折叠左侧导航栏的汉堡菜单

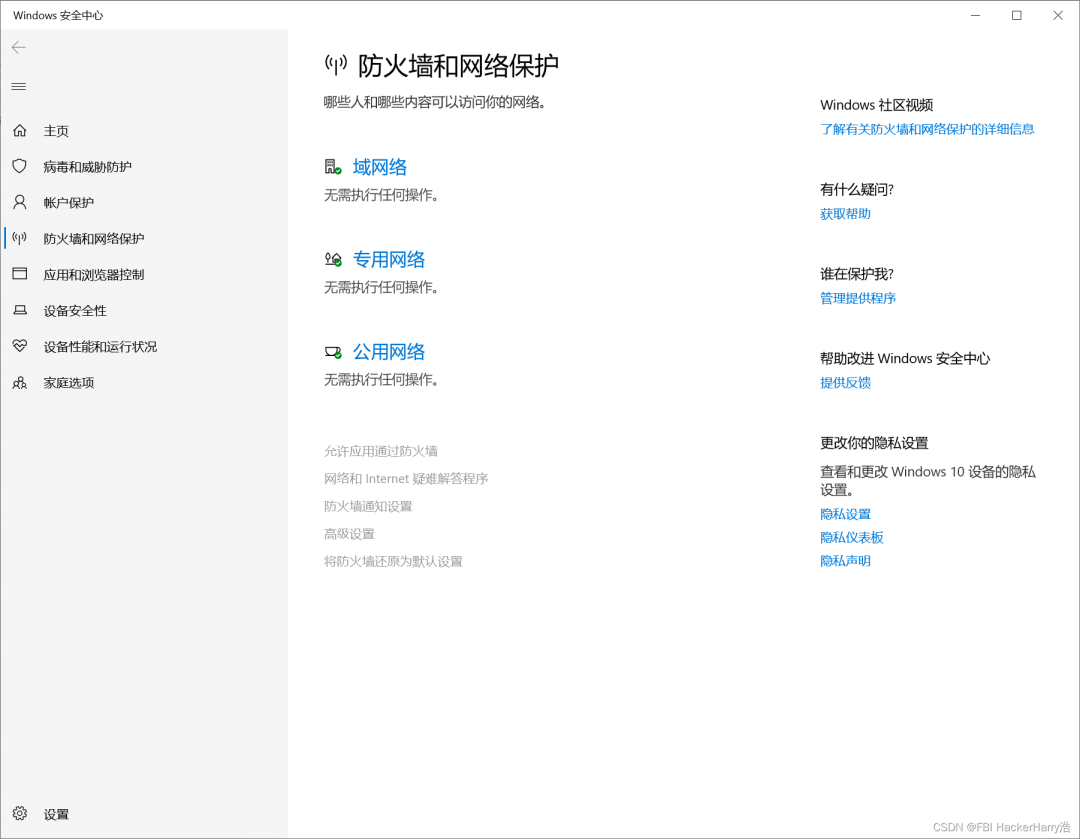[x=18, y=86]
